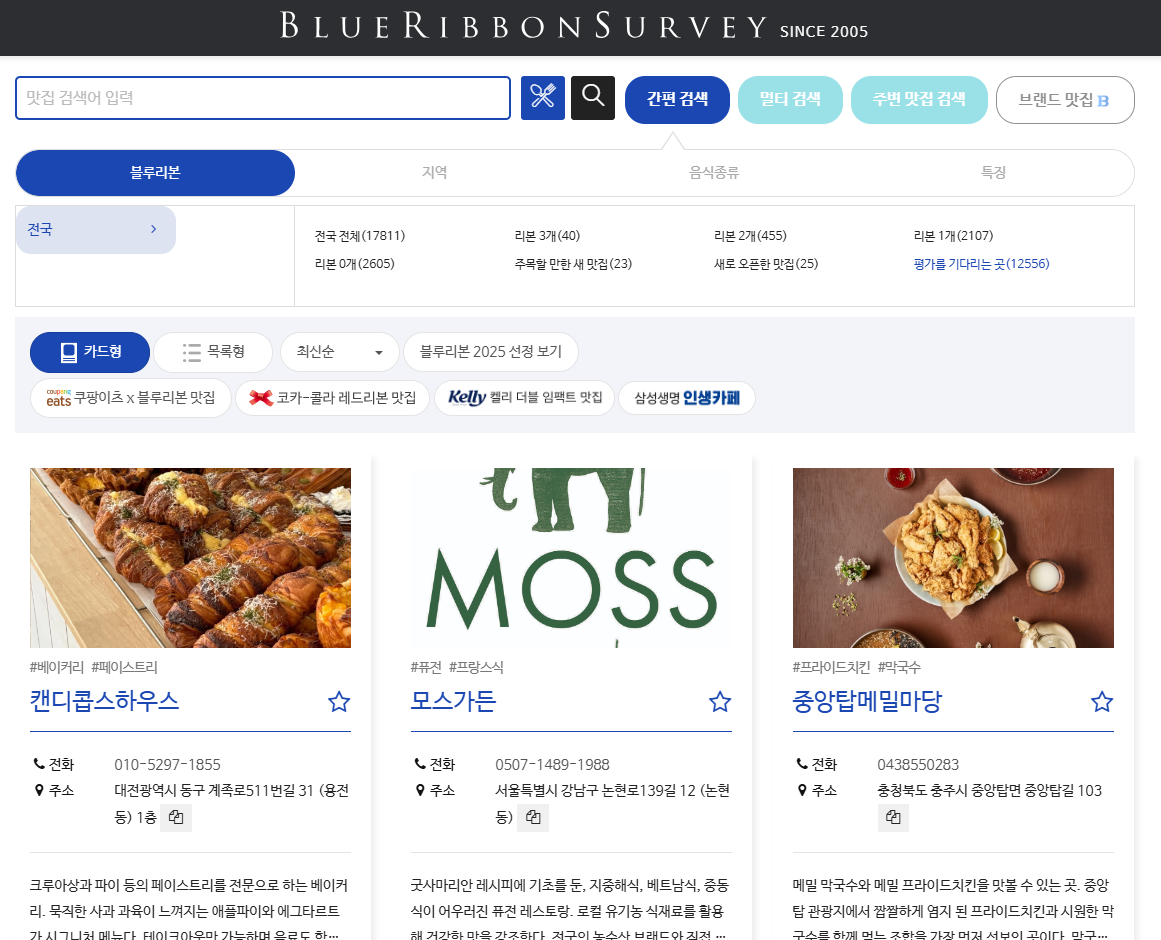Viewport: 1161px width, 940px height.
Task: Click the Blue Ribbon Survey logo
Action: 574,26
